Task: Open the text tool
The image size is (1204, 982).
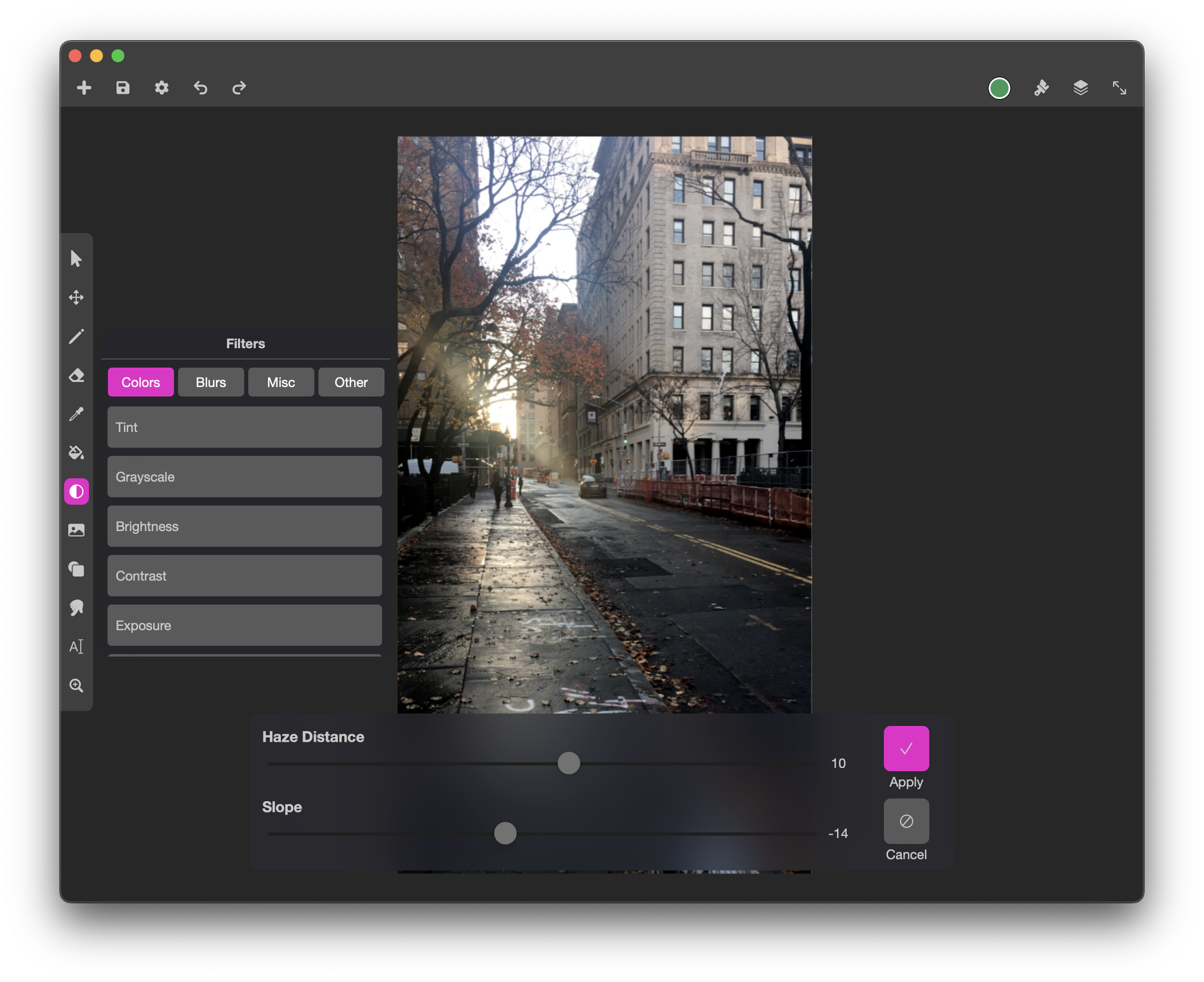Action: pos(76,646)
